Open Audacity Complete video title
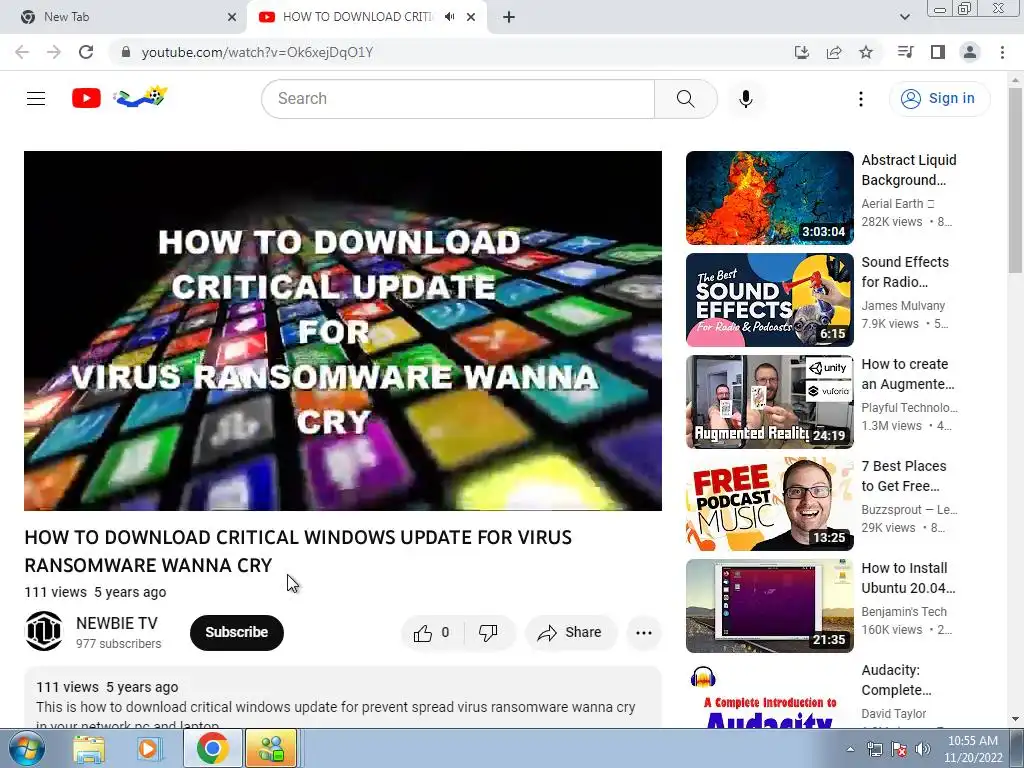The height and width of the screenshot is (768, 1024). (896, 680)
